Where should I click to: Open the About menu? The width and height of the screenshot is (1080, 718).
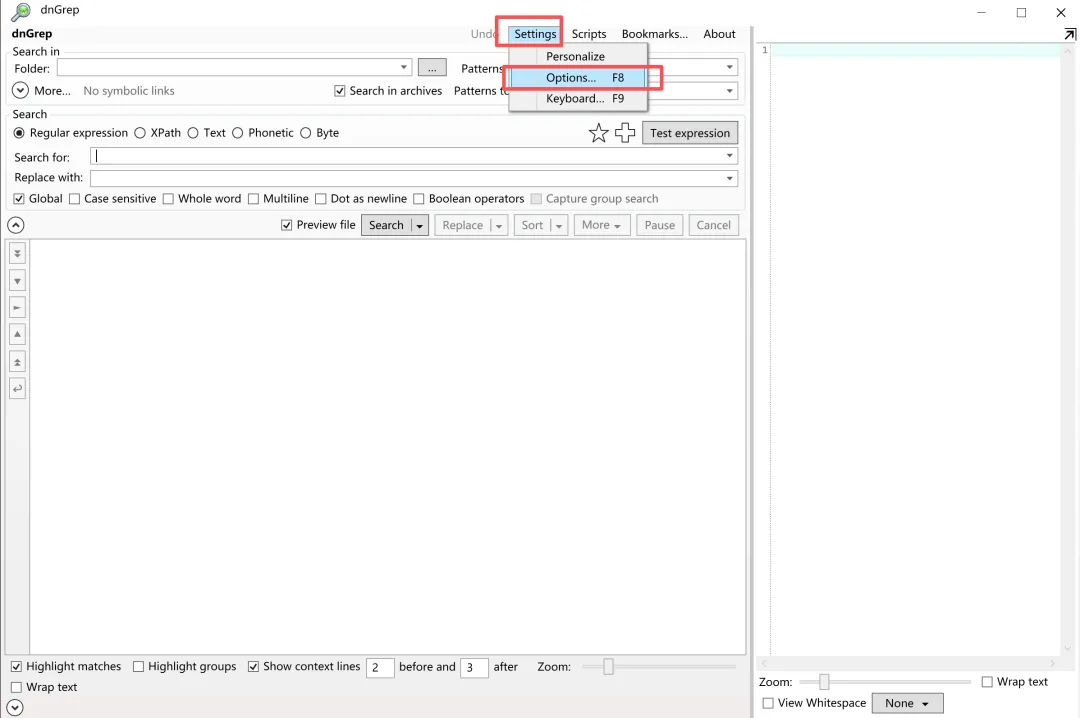pyautogui.click(x=719, y=34)
